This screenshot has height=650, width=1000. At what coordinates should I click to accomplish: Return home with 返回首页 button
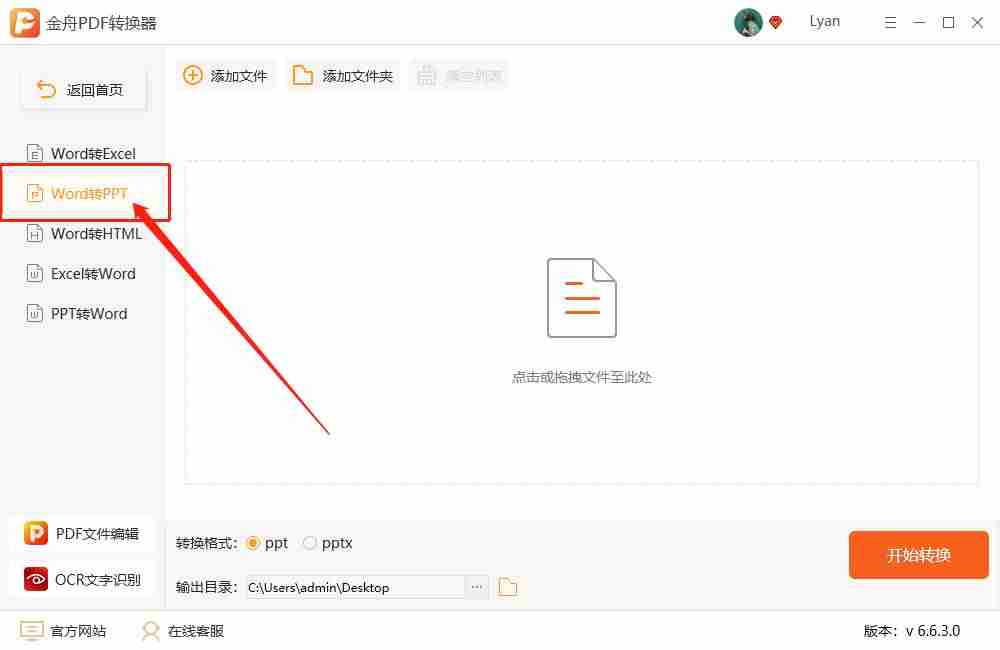tap(84, 90)
